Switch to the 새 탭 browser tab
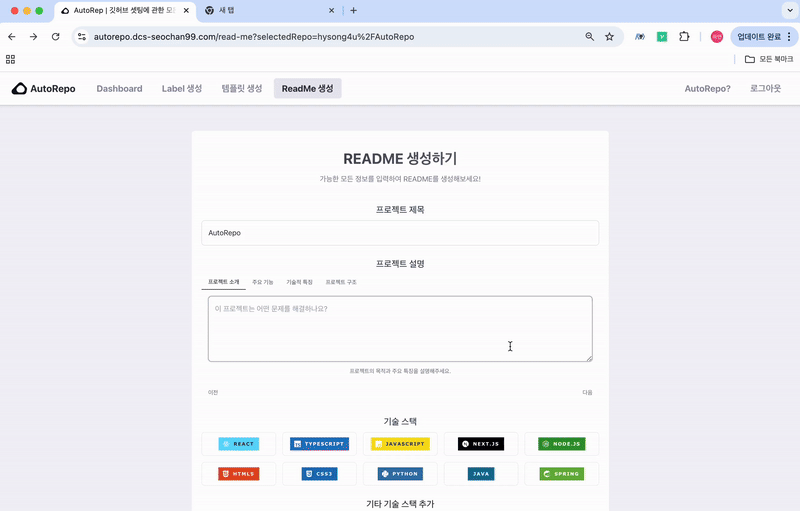Viewport: 800px width, 511px height. [270, 10]
